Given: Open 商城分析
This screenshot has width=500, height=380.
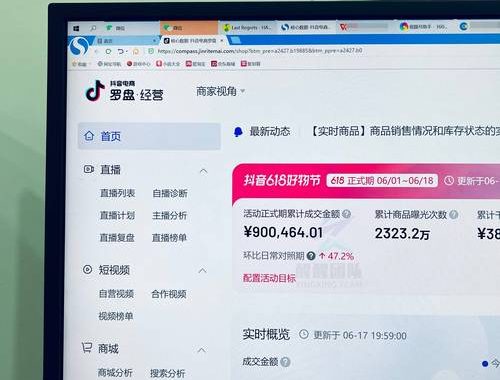Looking at the screenshot, I should (115, 372).
